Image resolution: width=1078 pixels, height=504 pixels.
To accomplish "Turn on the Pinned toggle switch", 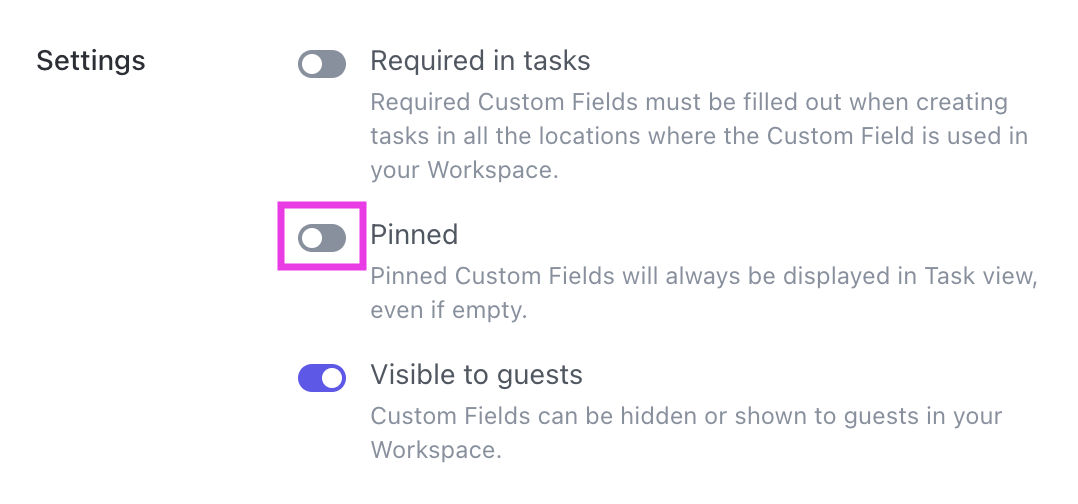I will pos(322,237).
